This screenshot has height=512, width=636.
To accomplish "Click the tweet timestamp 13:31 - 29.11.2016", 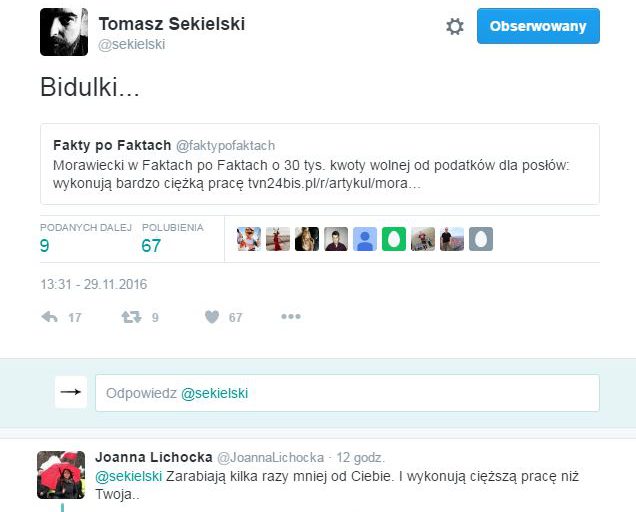I will click(94, 284).
